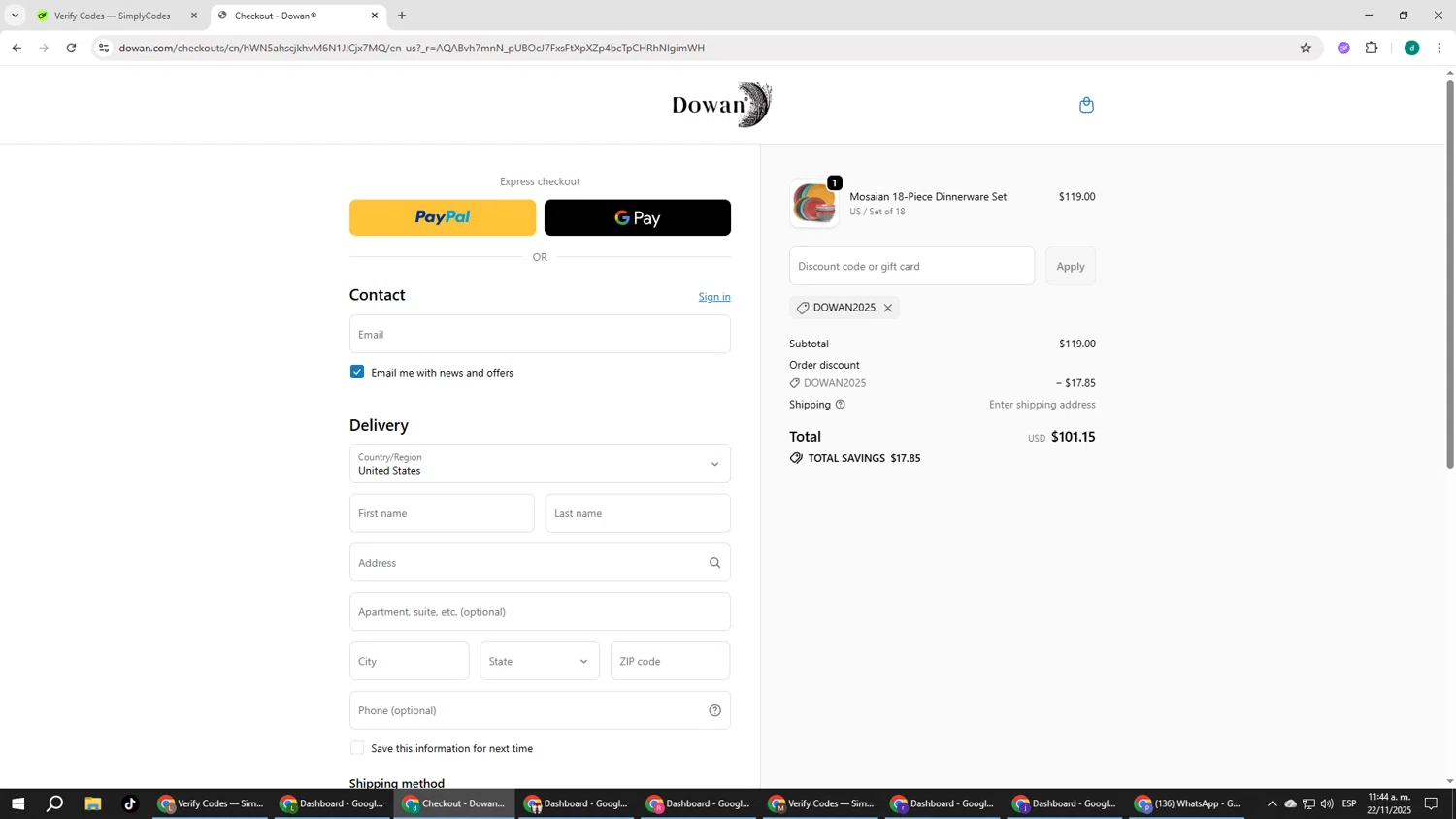This screenshot has width=1456, height=819.
Task: Remove the DOWAN2025 discount code tag
Action: 887,308
